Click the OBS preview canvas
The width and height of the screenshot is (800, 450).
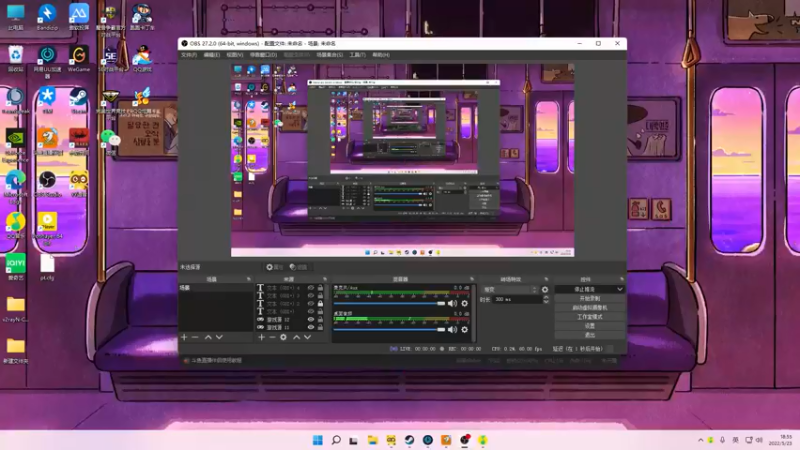[403, 160]
